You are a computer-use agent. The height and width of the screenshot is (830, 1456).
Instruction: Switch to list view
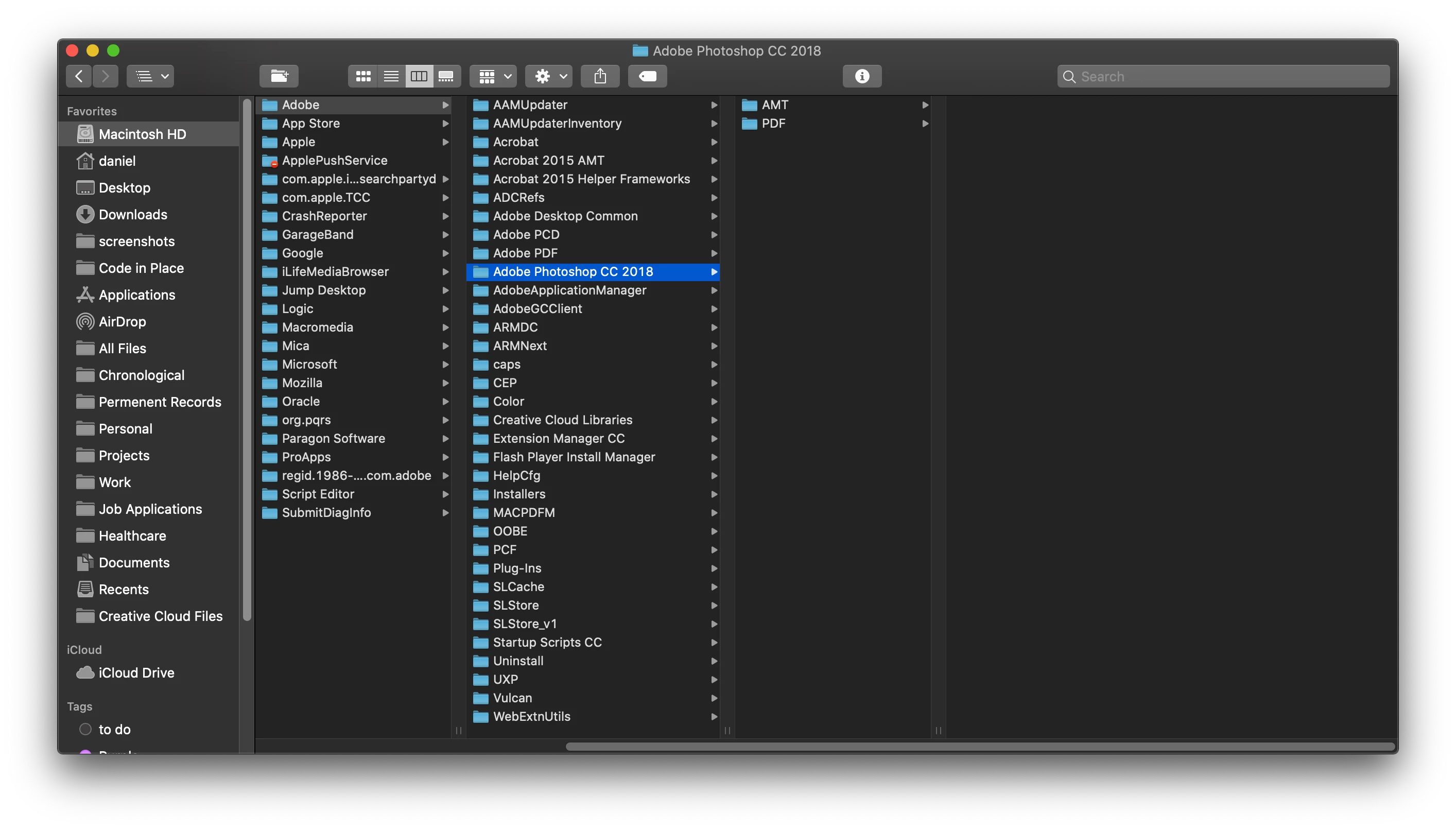(391, 76)
